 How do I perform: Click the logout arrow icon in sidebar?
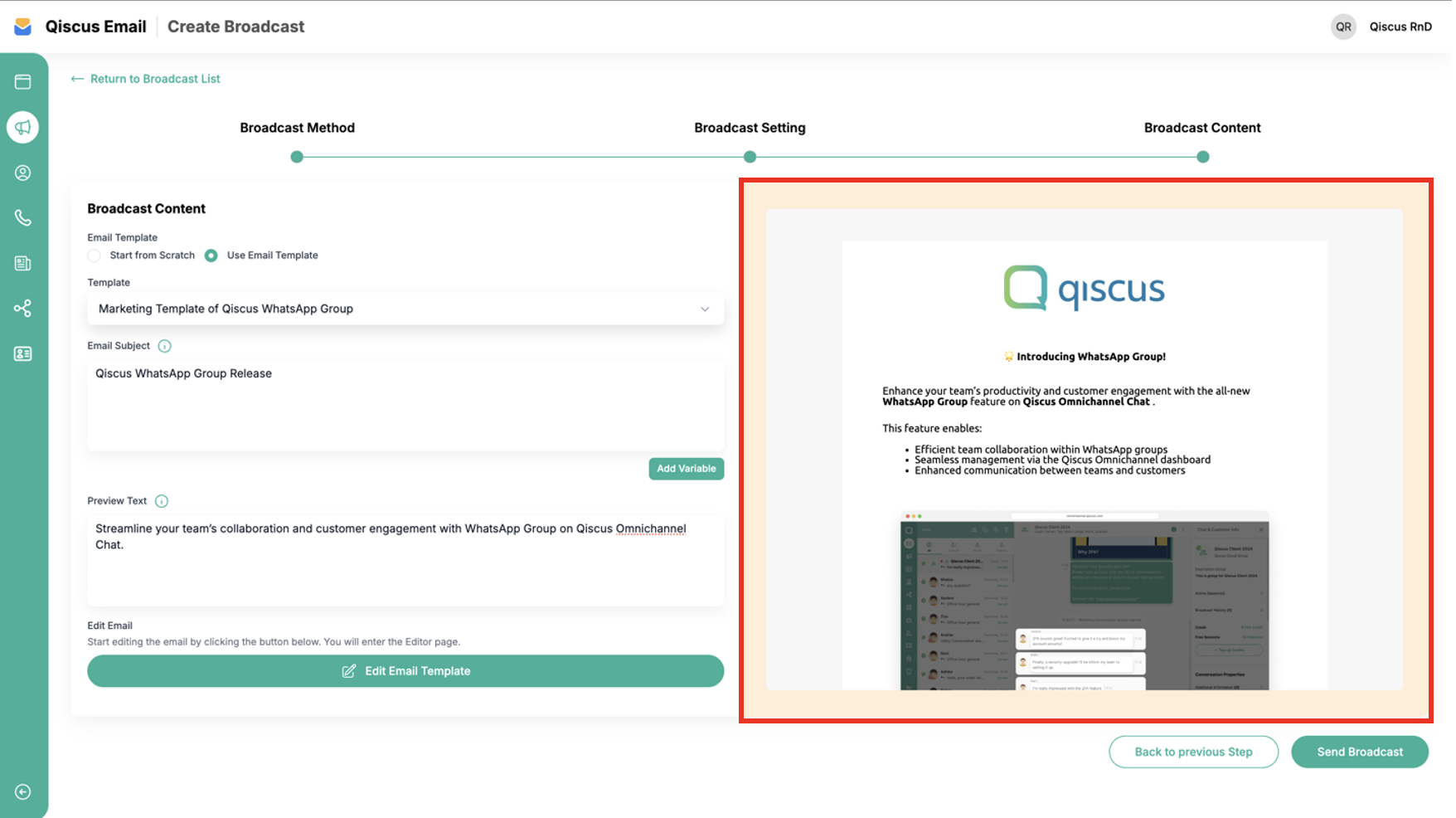[23, 791]
